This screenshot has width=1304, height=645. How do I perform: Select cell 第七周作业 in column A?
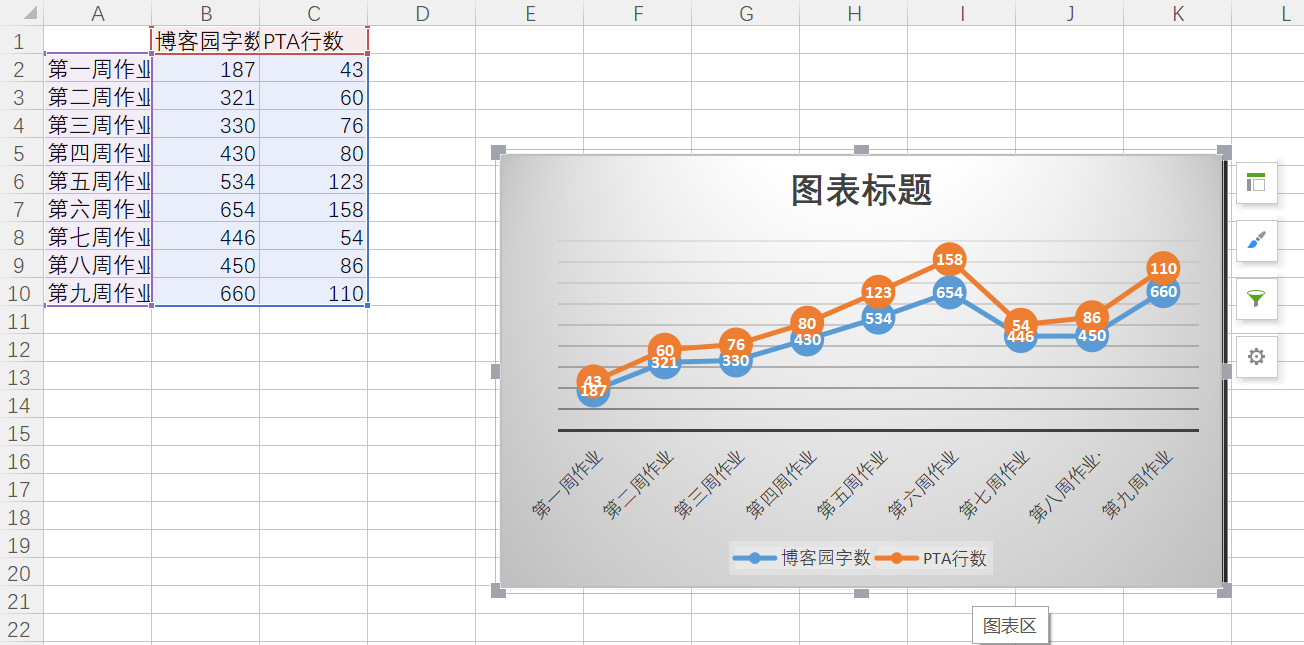(98, 237)
